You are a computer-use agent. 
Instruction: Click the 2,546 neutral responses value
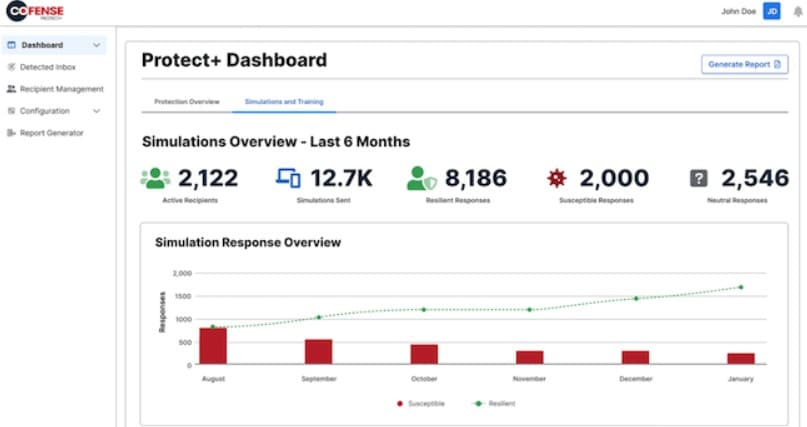click(x=755, y=179)
